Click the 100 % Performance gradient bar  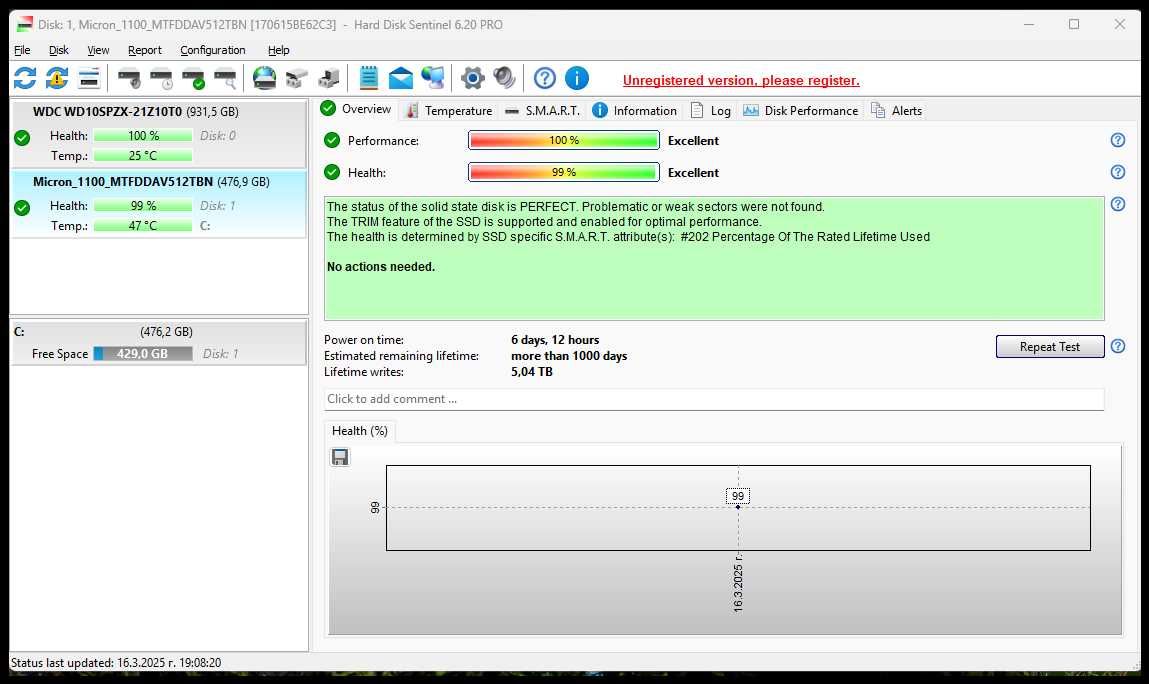[x=564, y=140]
